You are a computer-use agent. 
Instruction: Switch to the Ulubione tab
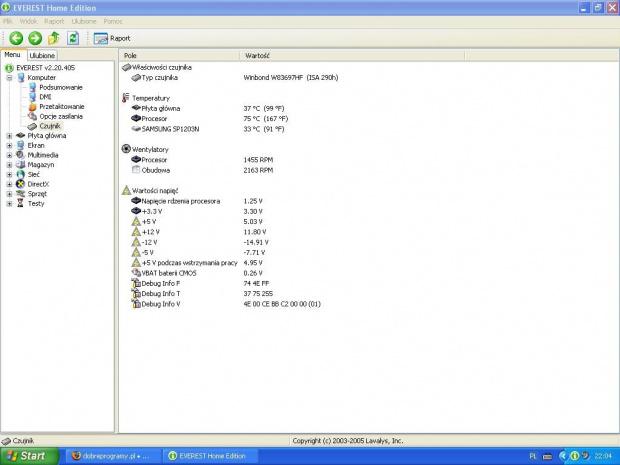point(42,56)
